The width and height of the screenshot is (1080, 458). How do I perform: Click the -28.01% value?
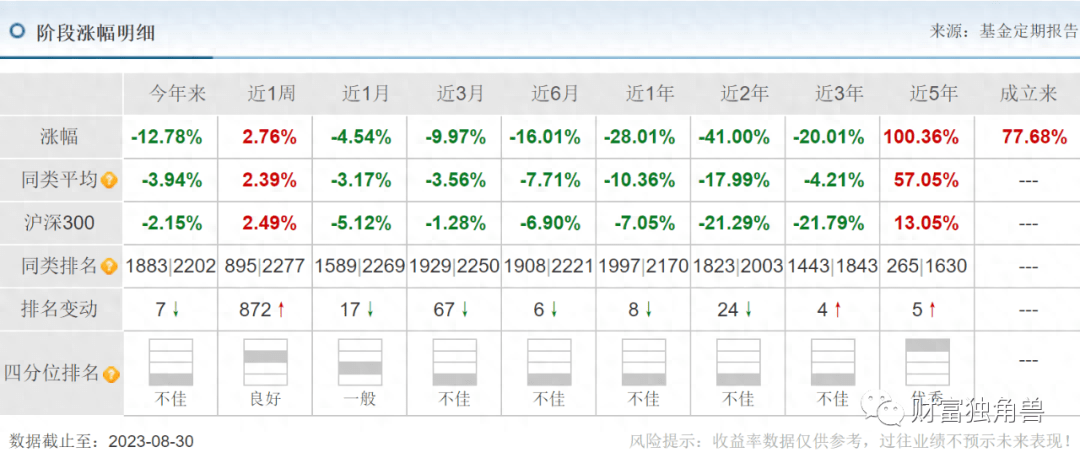639,137
